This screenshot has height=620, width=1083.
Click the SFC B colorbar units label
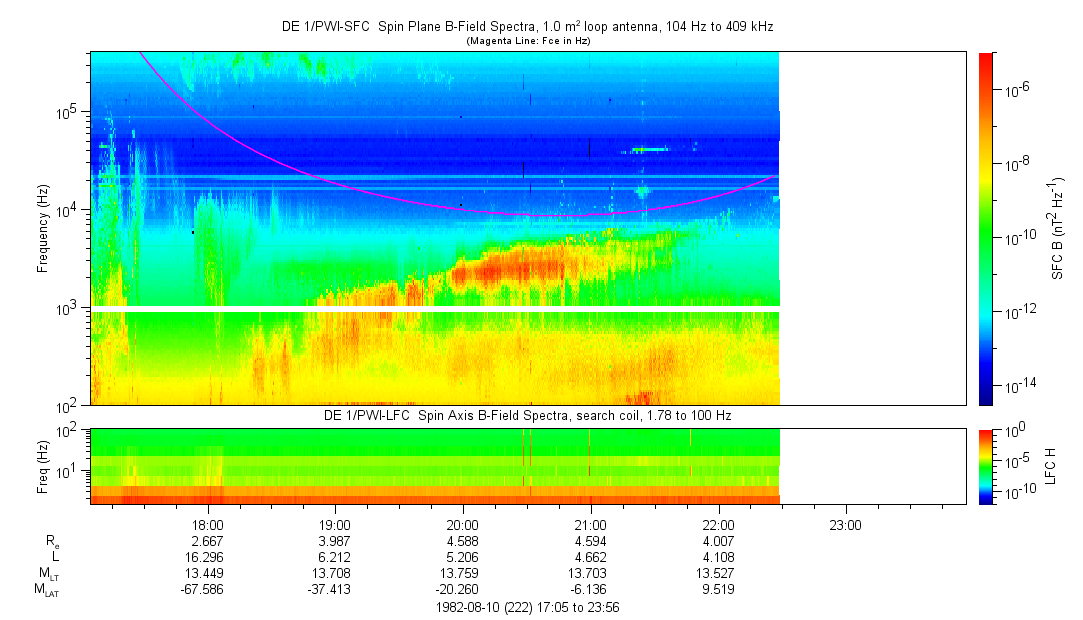click(1058, 228)
